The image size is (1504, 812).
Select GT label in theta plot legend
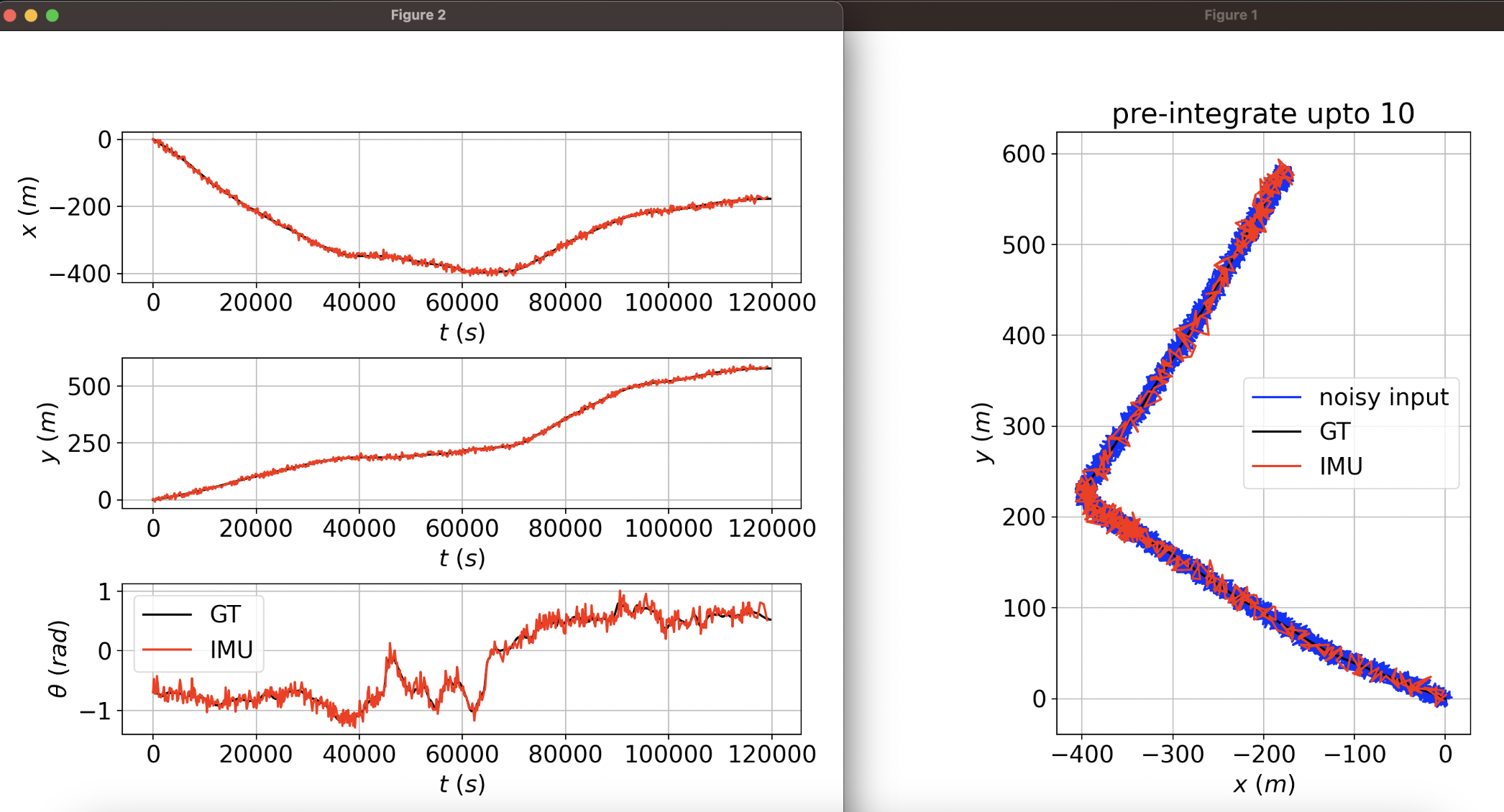[225, 614]
